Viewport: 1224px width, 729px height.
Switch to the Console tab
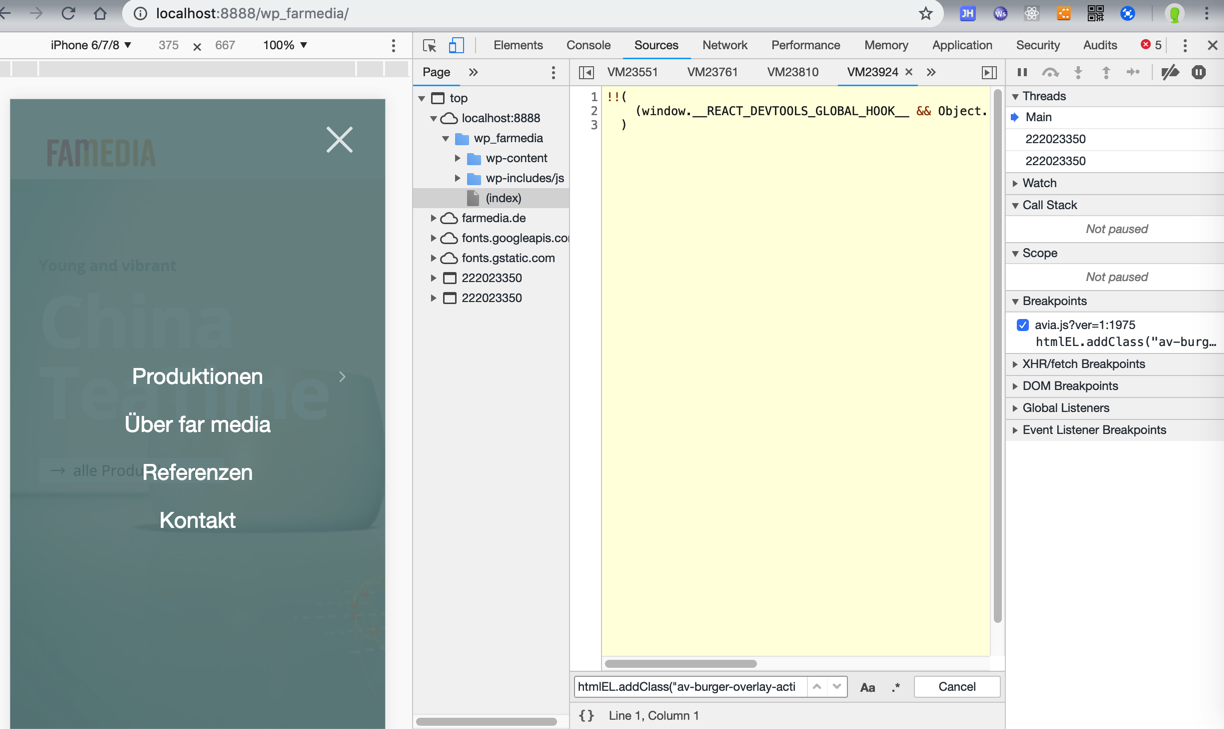[x=588, y=45]
